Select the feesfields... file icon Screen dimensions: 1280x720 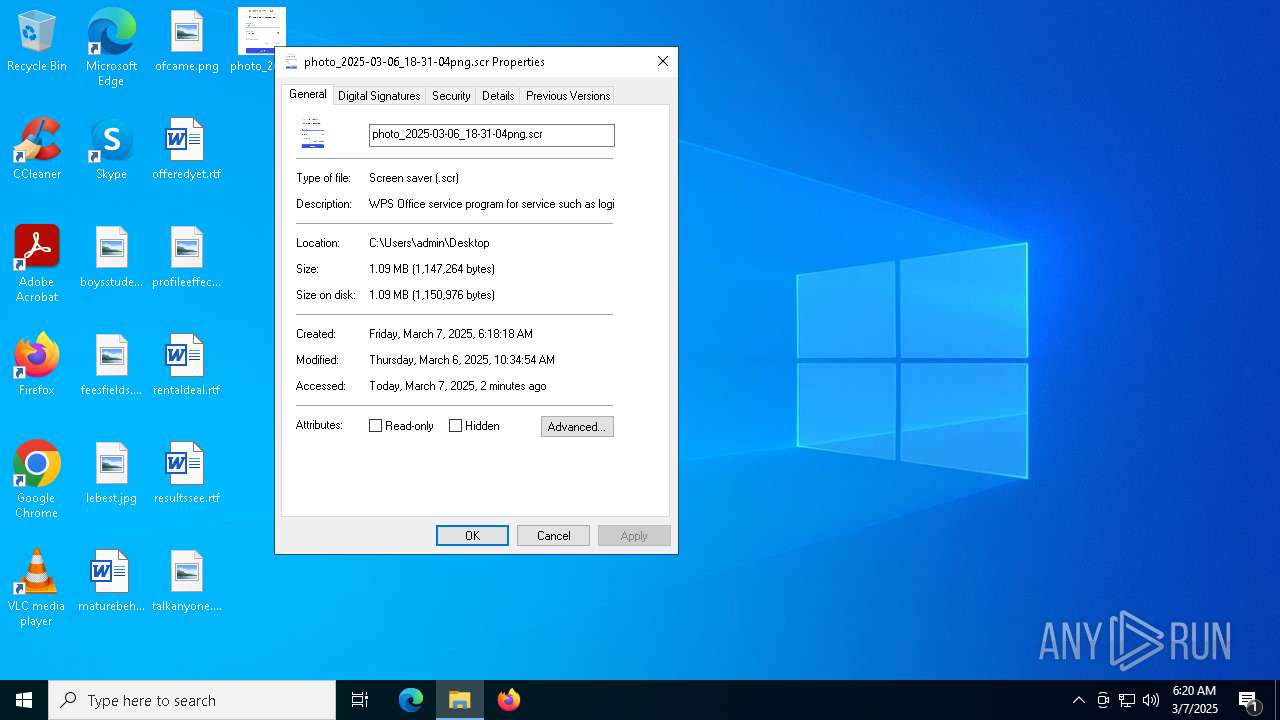[111, 365]
